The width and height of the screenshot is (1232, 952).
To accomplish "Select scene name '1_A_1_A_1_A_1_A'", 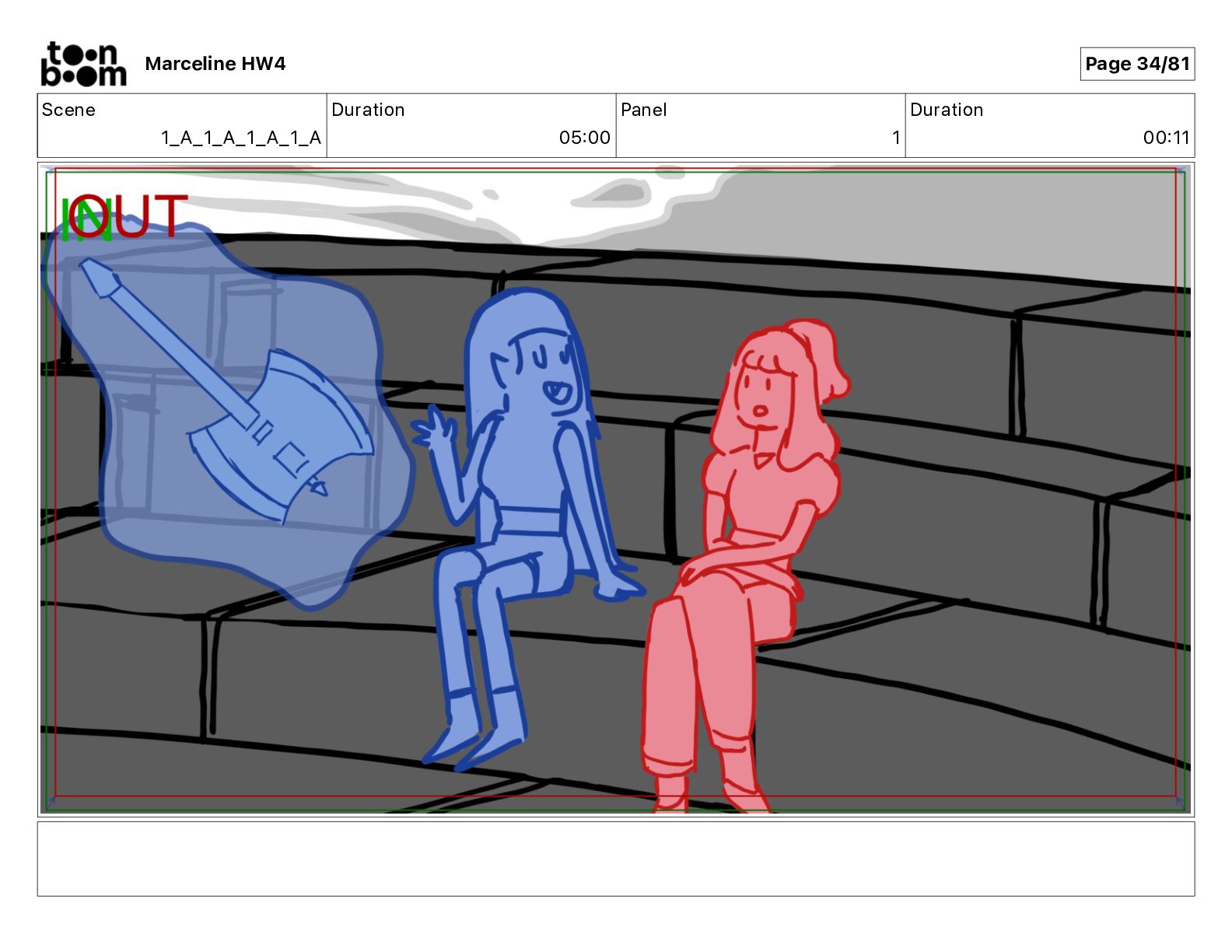I will (x=240, y=138).
